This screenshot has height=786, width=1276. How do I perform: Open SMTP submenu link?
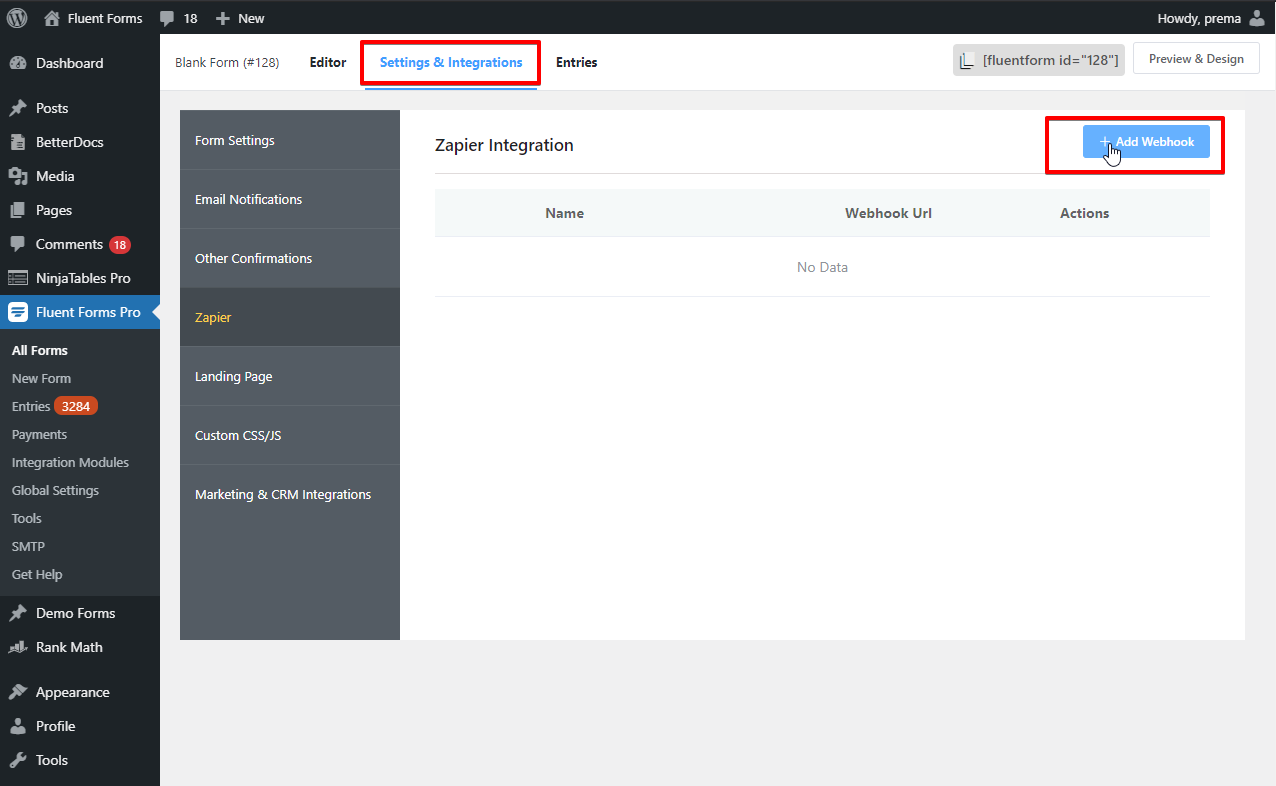point(28,546)
